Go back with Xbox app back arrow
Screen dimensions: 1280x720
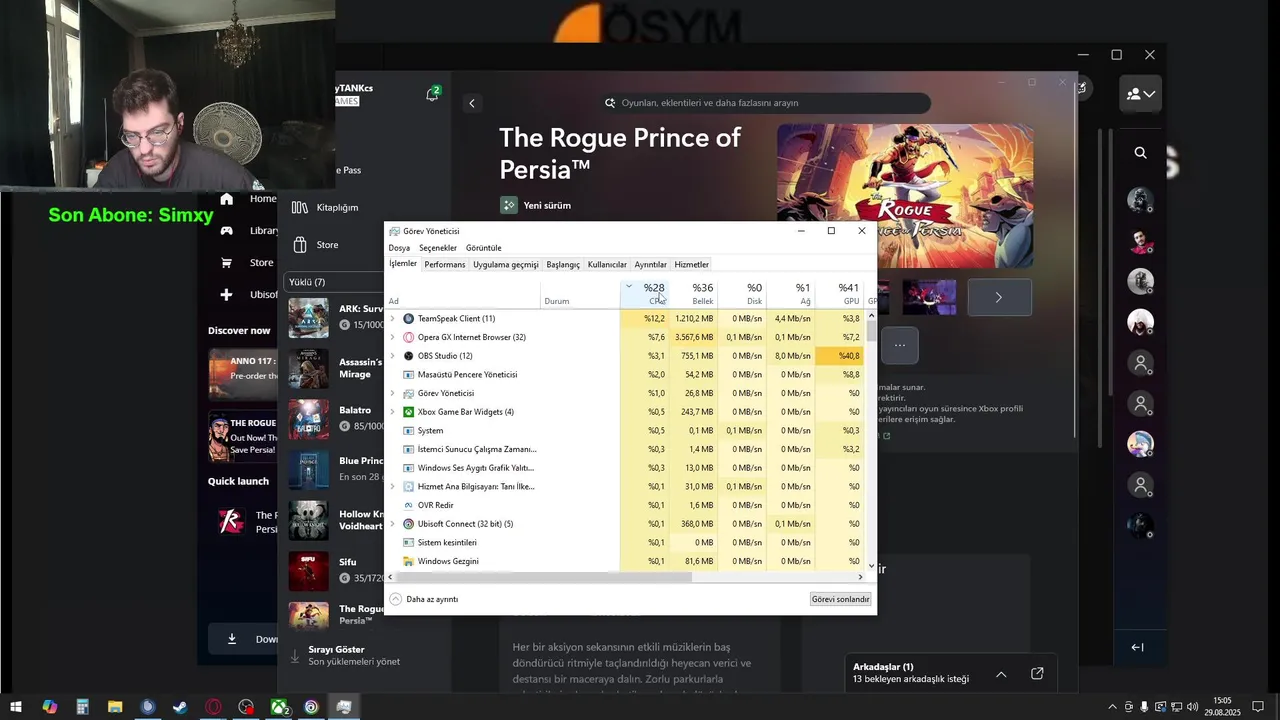pos(472,103)
